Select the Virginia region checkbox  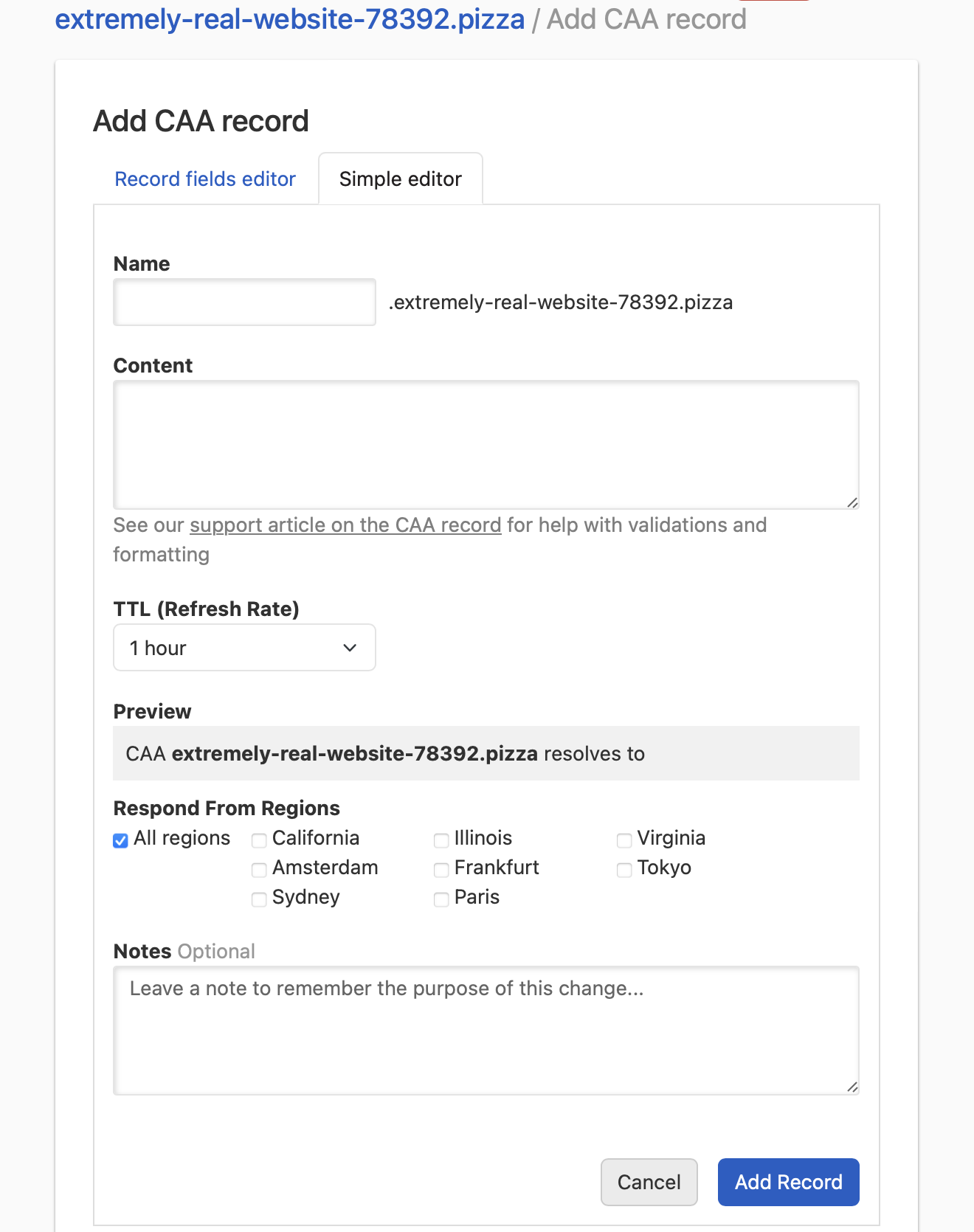coord(624,840)
